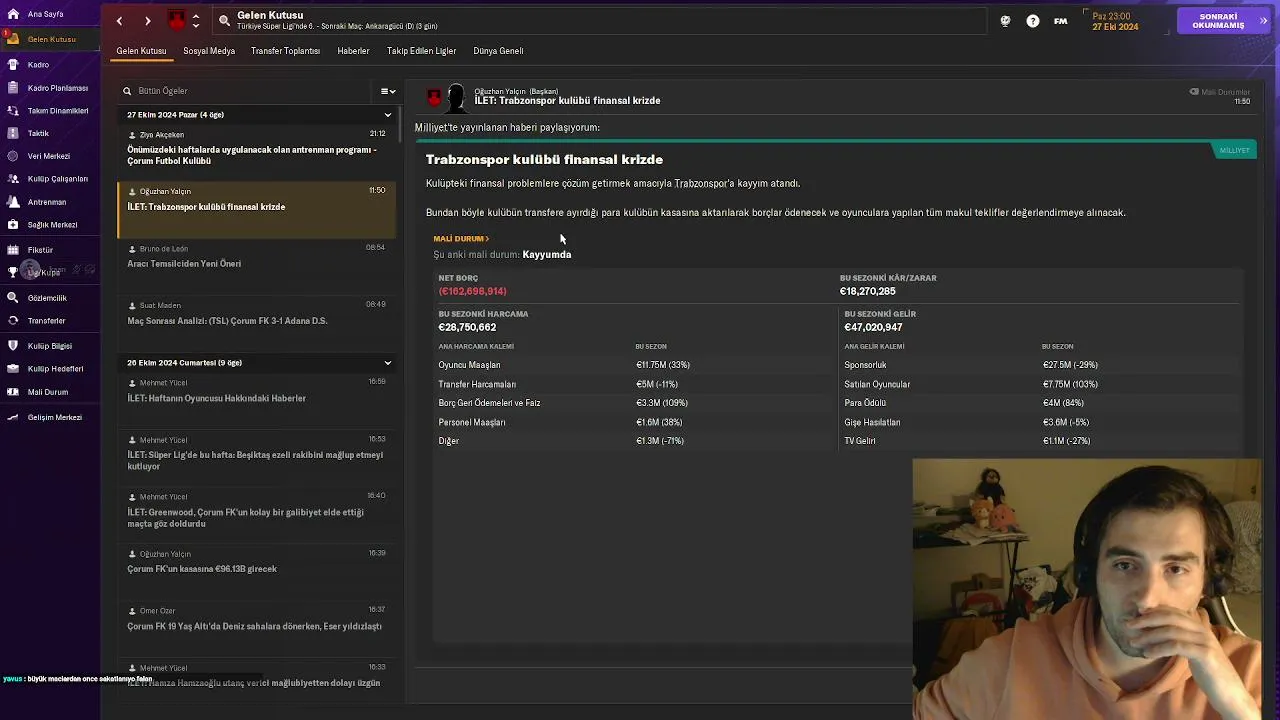Open the world globe icon
Image resolution: width=1280 pixels, height=720 pixels.
click(x=1005, y=21)
